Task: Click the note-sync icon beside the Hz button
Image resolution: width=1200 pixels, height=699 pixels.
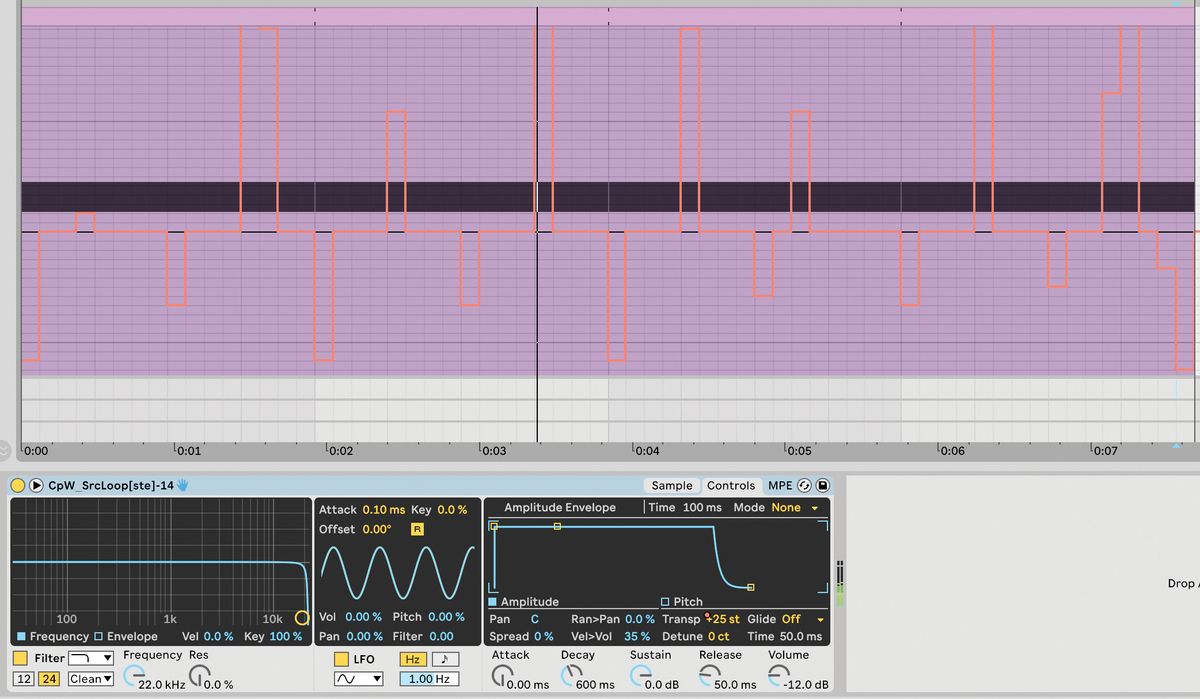Action: 444,659
